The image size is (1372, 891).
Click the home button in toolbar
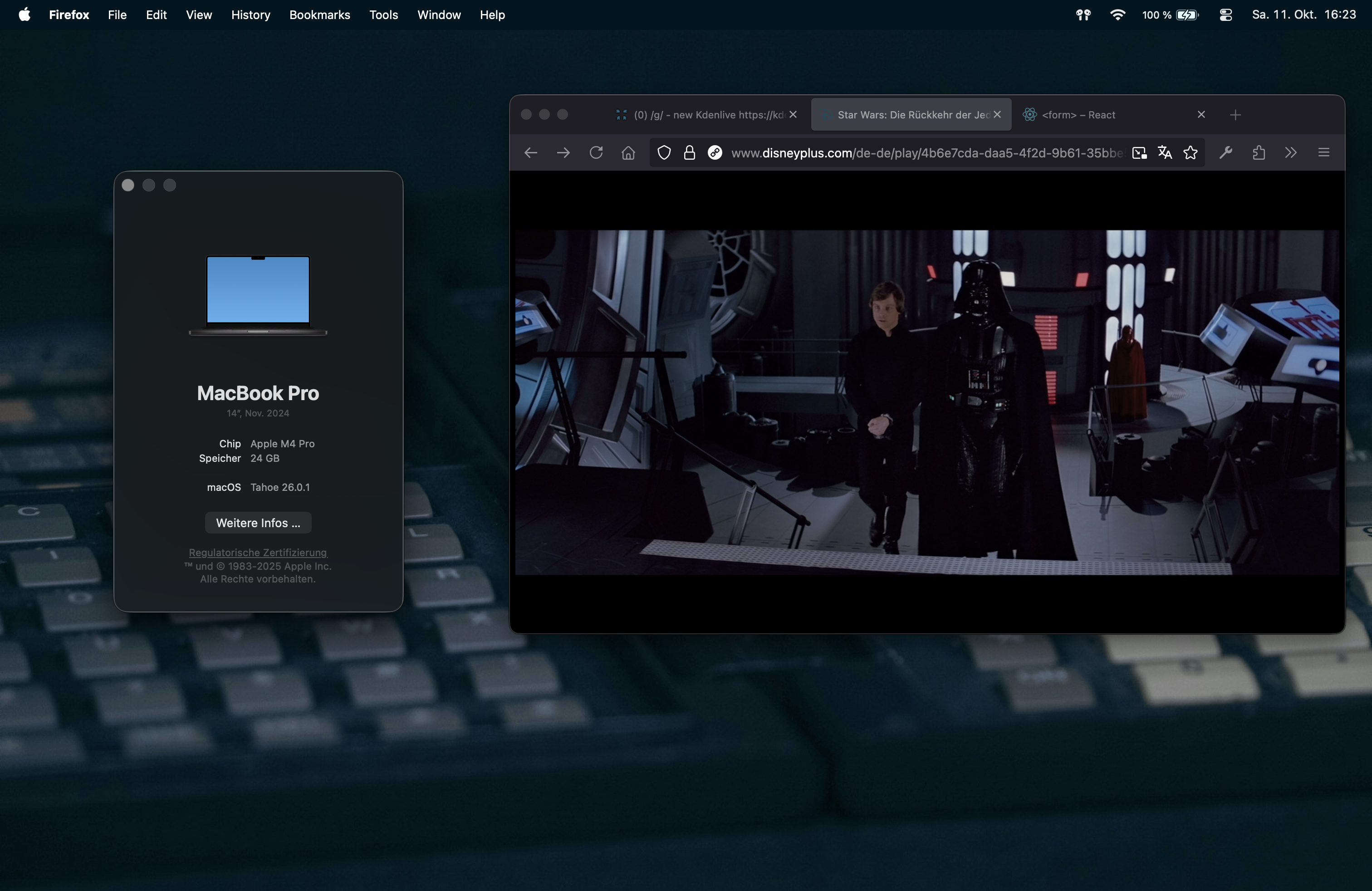pos(628,153)
